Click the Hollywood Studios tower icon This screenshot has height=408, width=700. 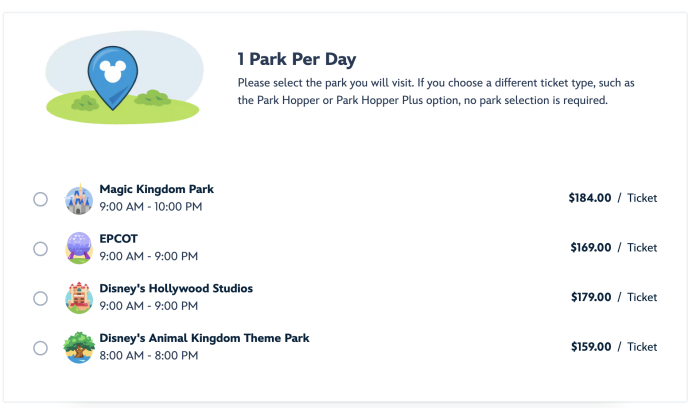click(x=79, y=298)
